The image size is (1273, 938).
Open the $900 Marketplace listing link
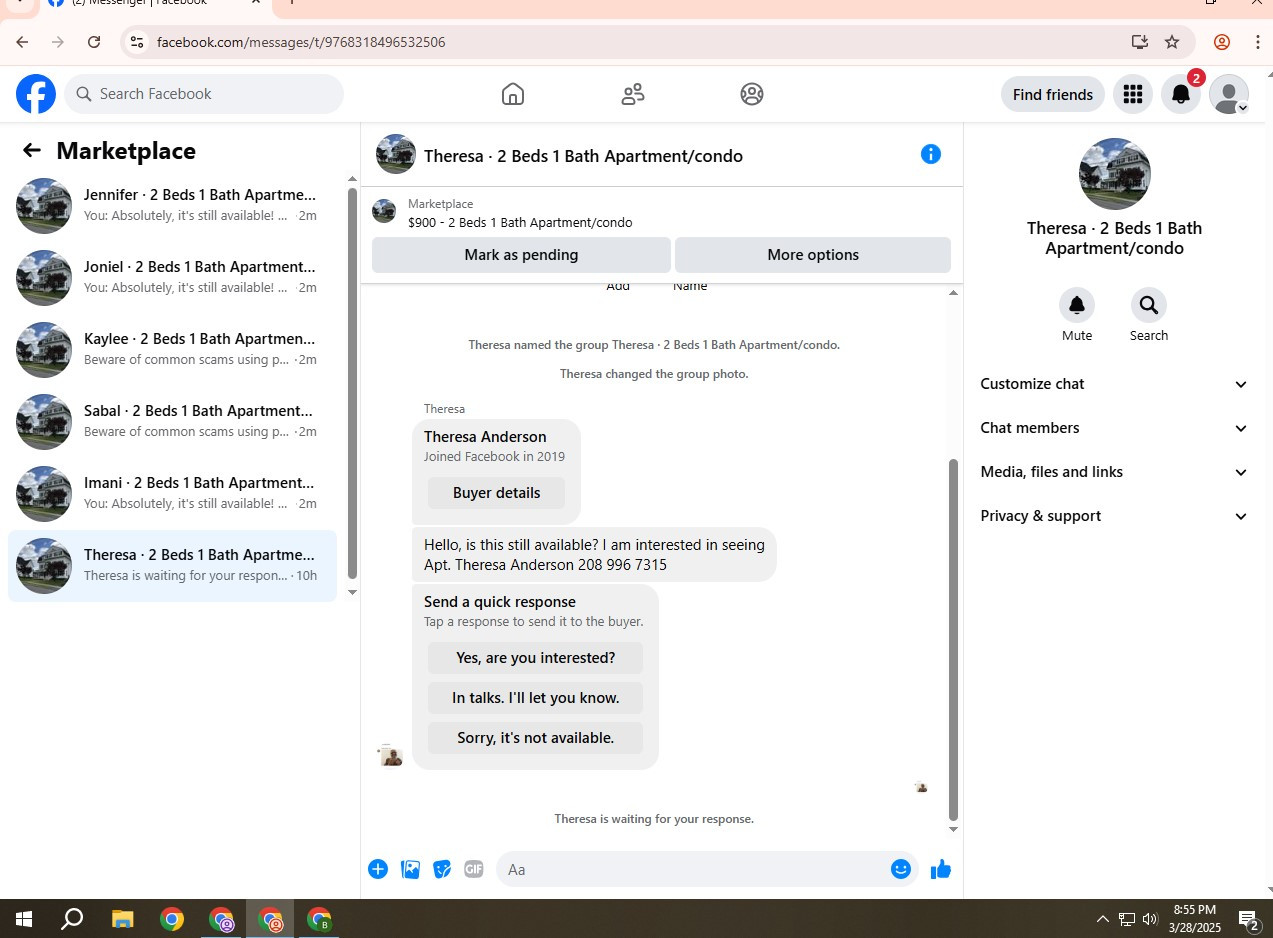click(520, 222)
